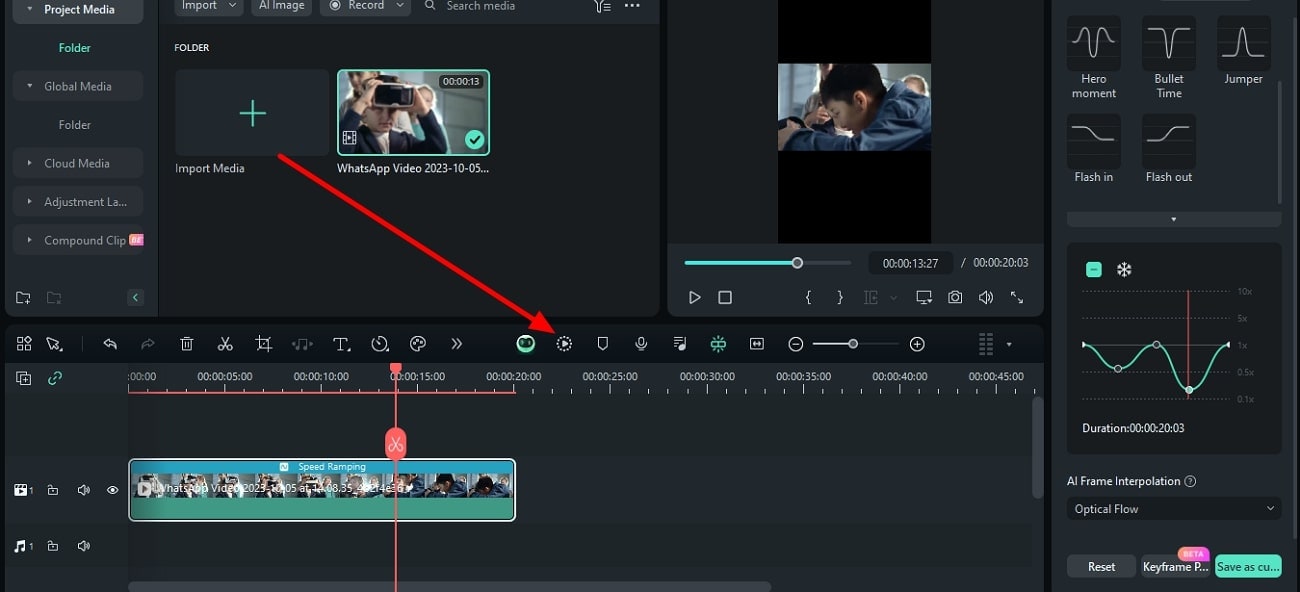Open the timeline layout grid options

click(986, 344)
